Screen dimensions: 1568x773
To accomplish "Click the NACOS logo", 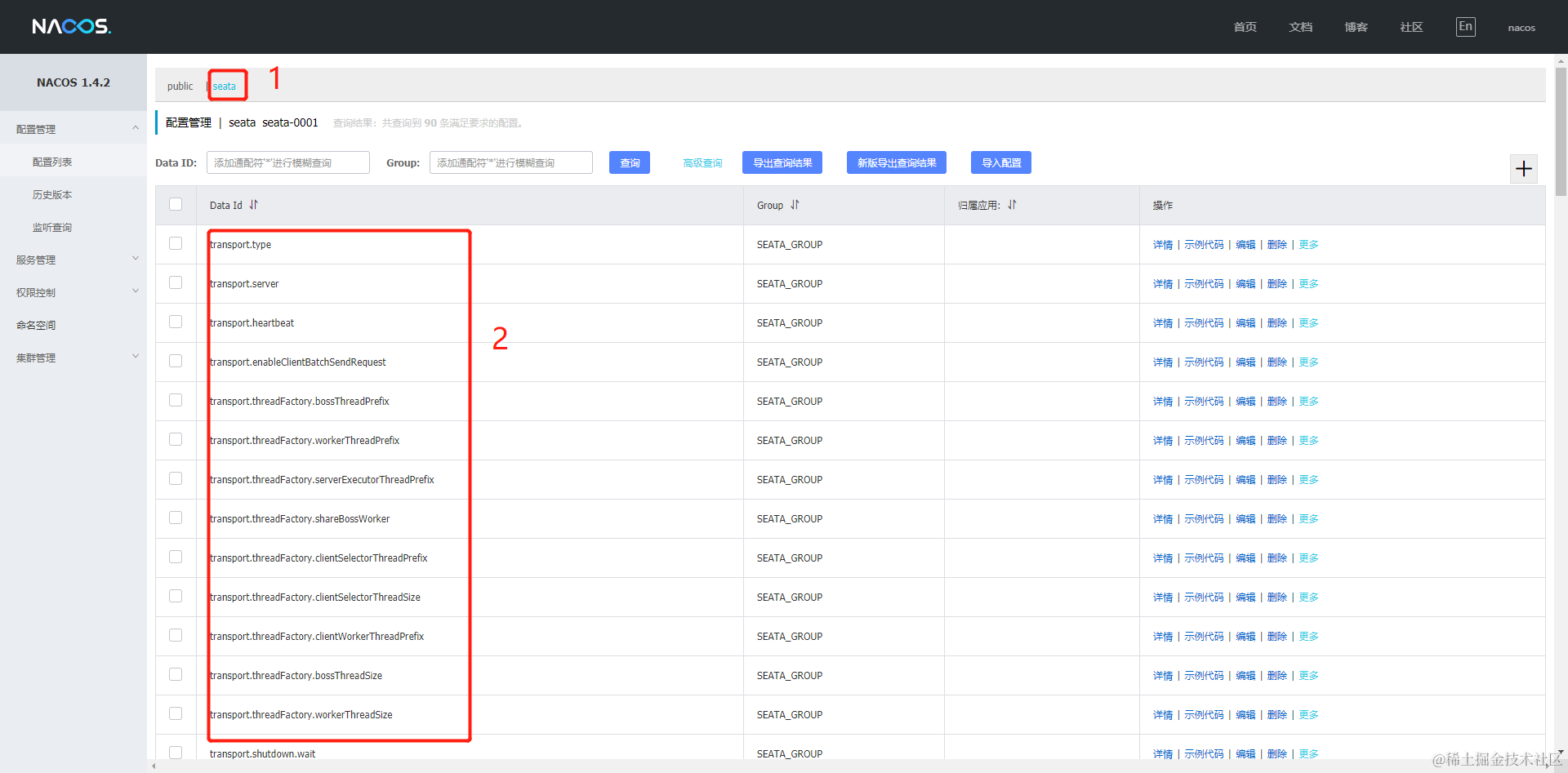I will pos(72,27).
